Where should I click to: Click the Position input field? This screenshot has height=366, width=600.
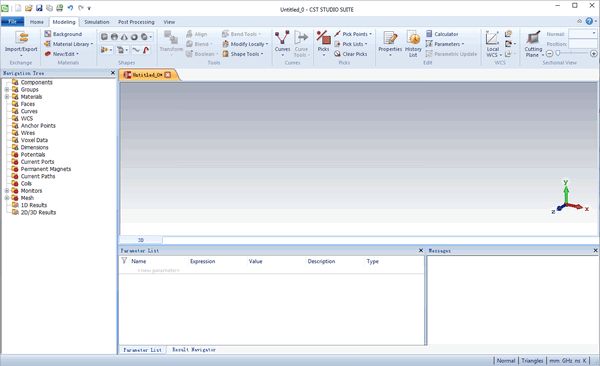583,44
